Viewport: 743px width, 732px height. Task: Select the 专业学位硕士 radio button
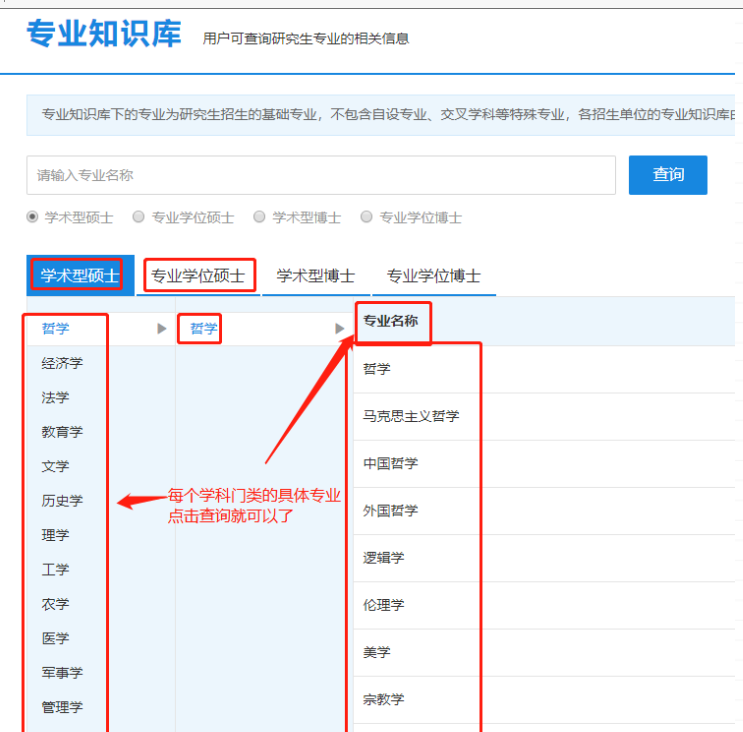[x=139, y=217]
